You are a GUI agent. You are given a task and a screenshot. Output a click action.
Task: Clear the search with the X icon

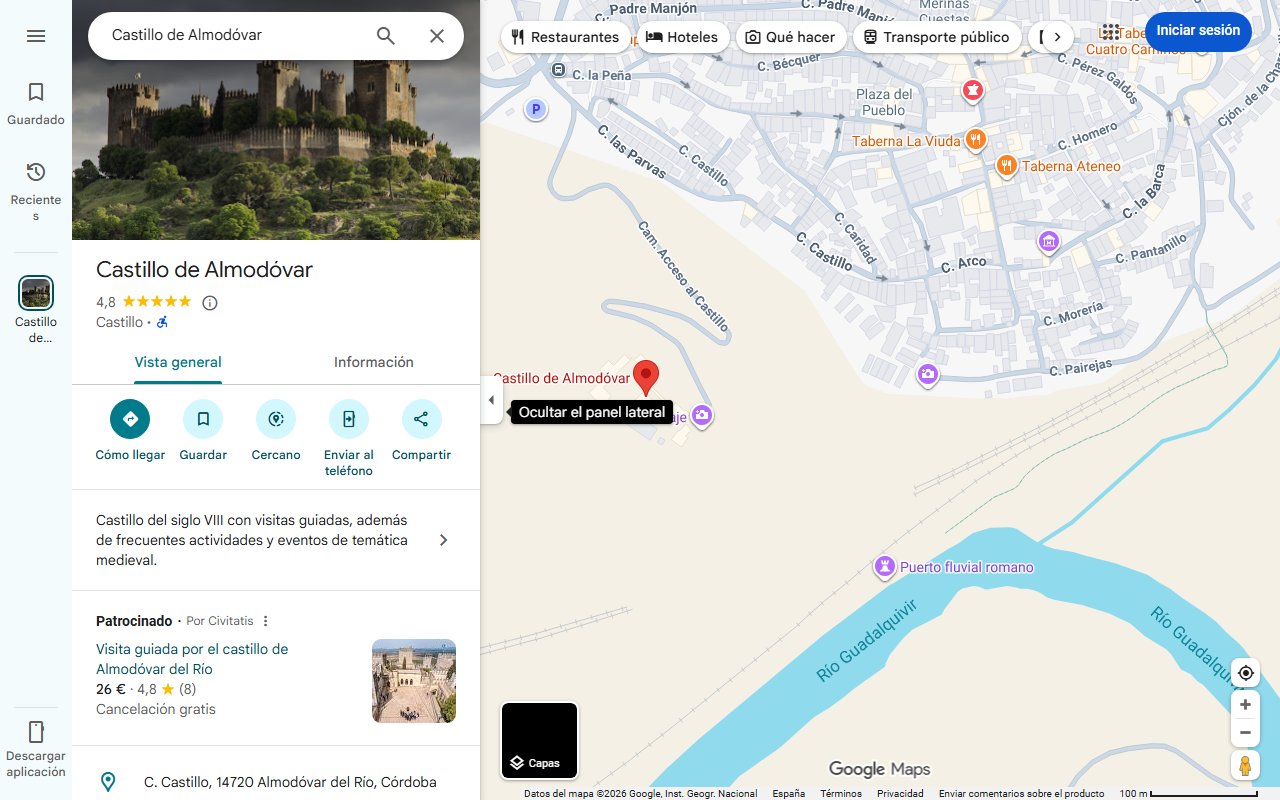click(437, 35)
